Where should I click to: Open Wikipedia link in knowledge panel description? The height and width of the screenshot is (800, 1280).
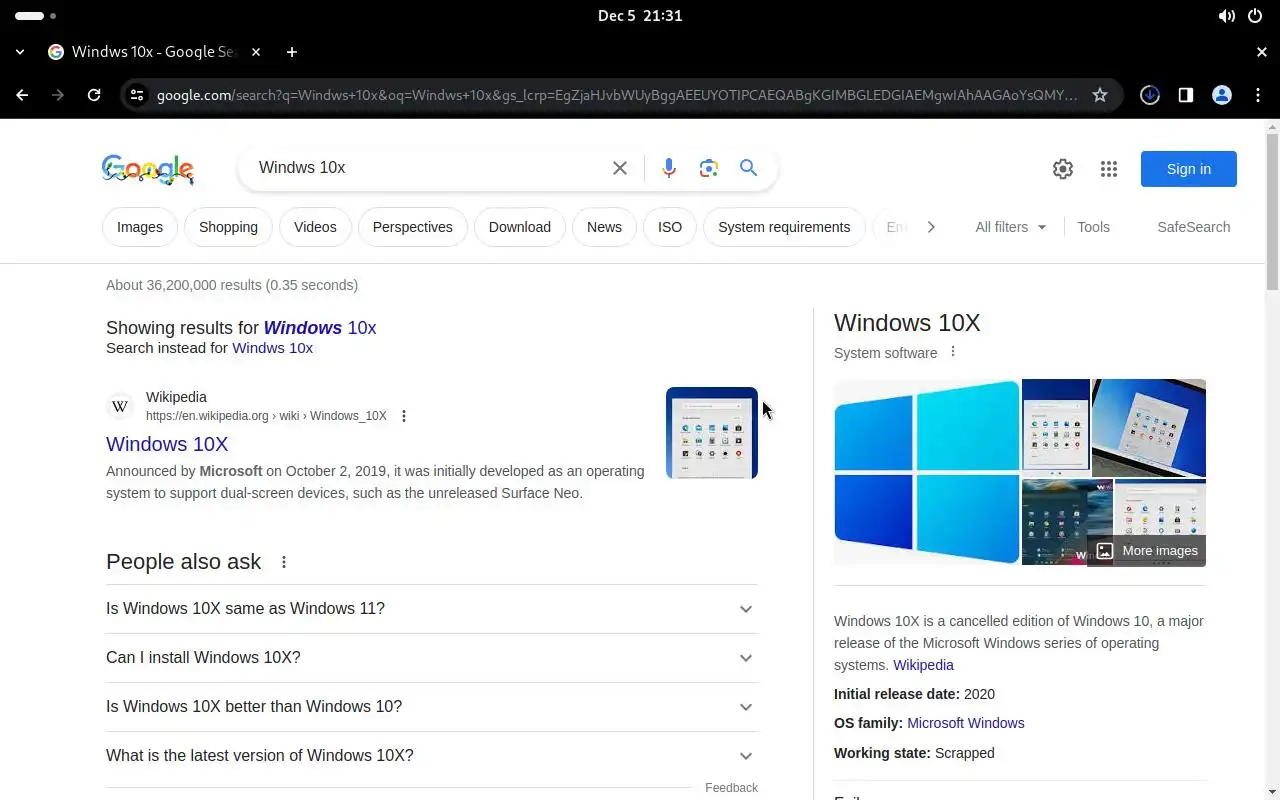(923, 665)
